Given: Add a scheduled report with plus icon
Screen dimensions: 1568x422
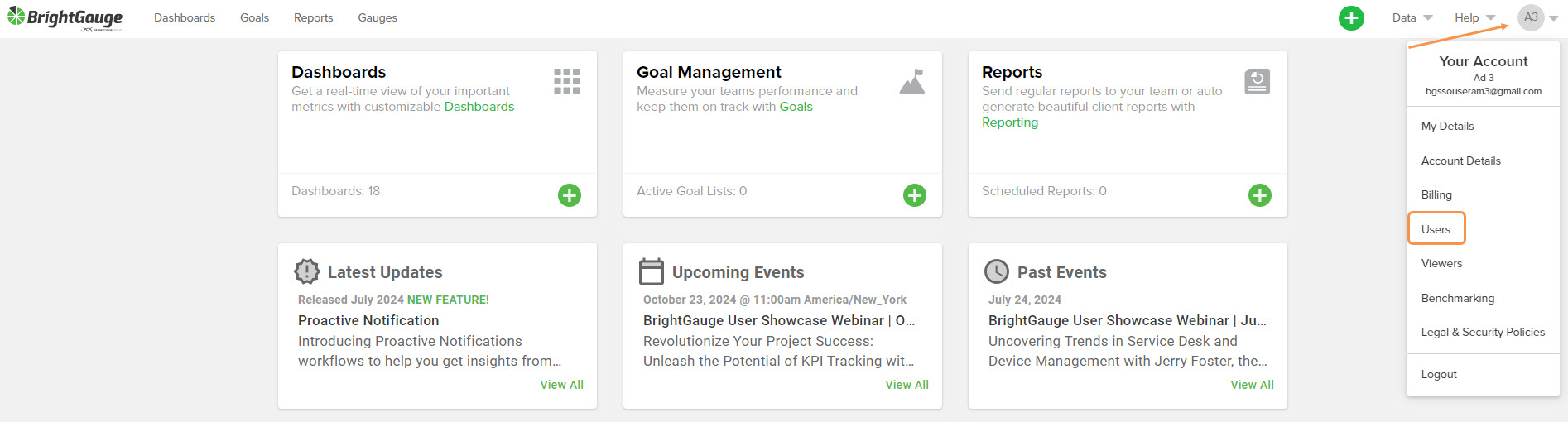Looking at the screenshot, I should tap(1259, 195).
